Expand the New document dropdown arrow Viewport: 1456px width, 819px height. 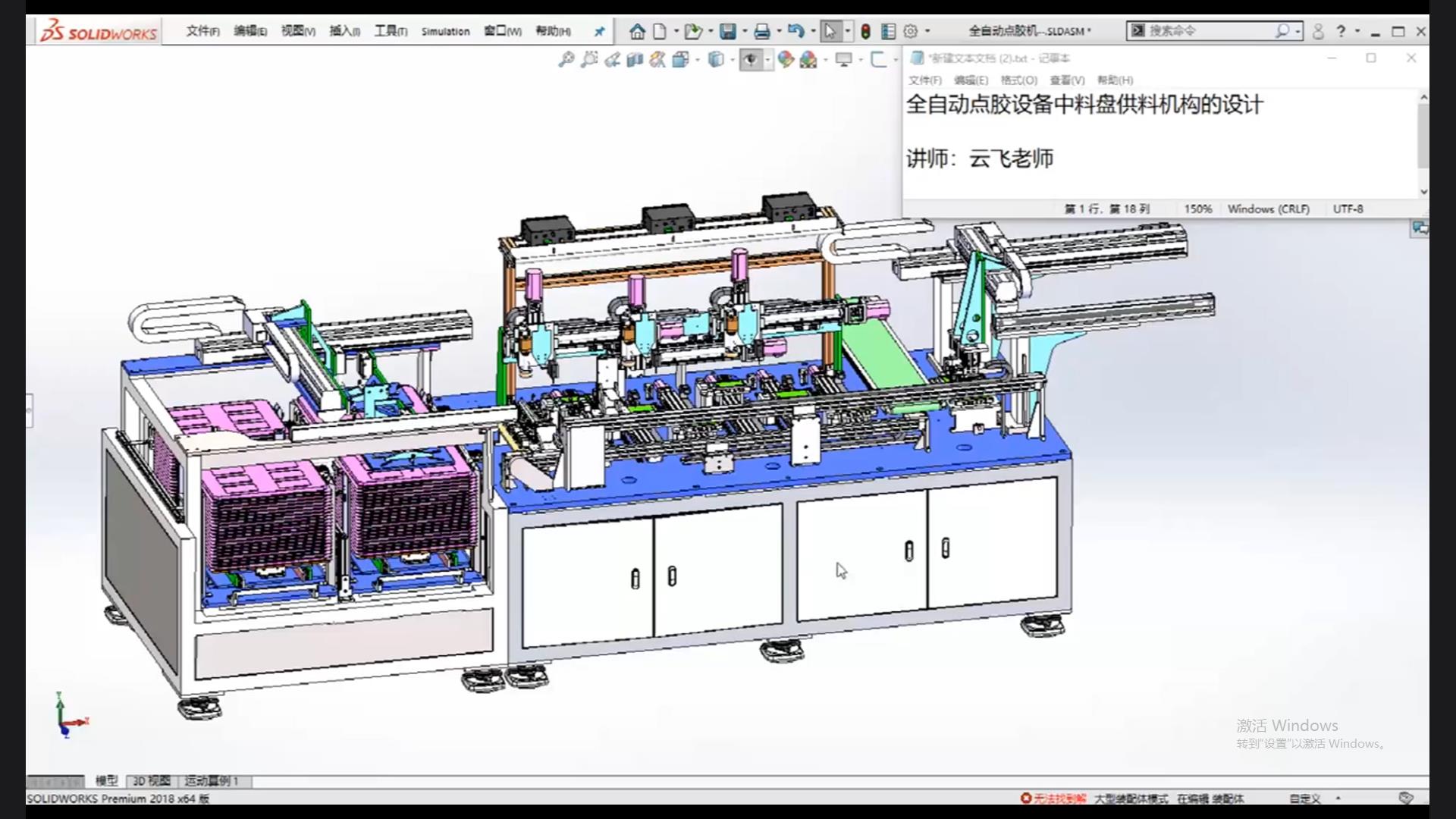pyautogui.click(x=676, y=32)
